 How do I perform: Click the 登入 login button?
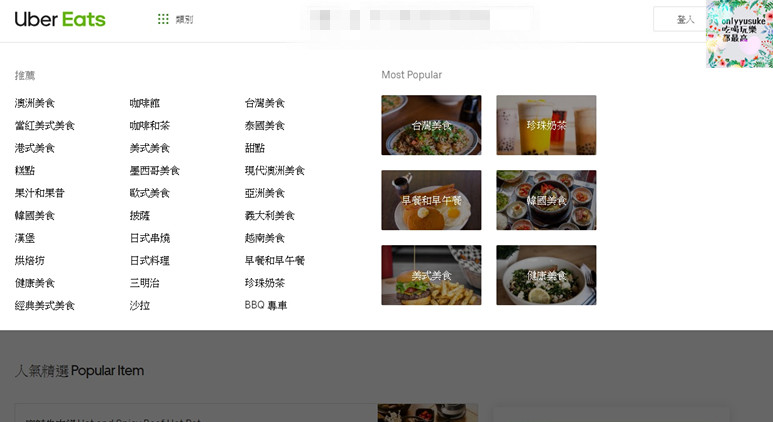[x=685, y=19]
